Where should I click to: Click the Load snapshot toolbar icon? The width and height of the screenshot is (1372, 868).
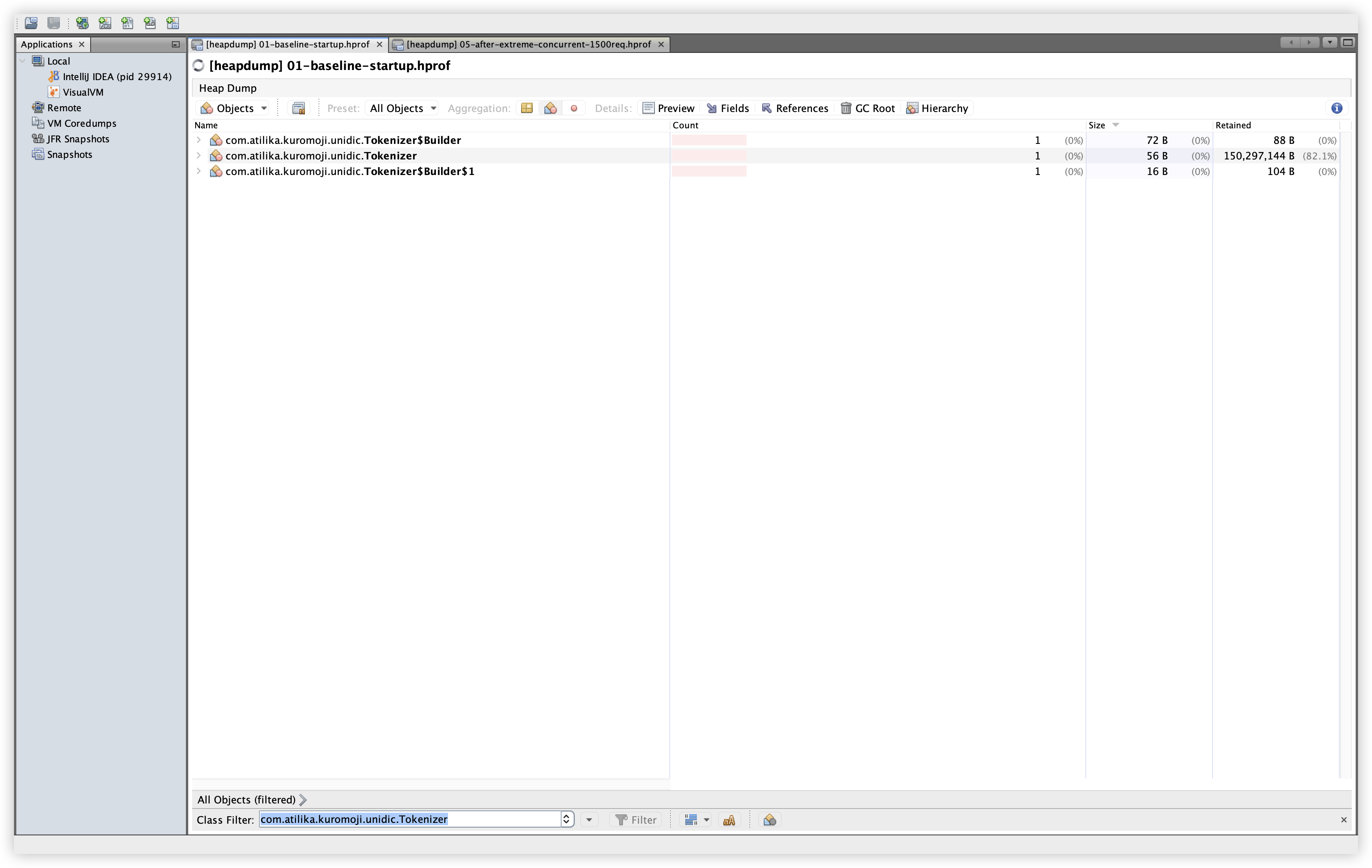pos(31,23)
